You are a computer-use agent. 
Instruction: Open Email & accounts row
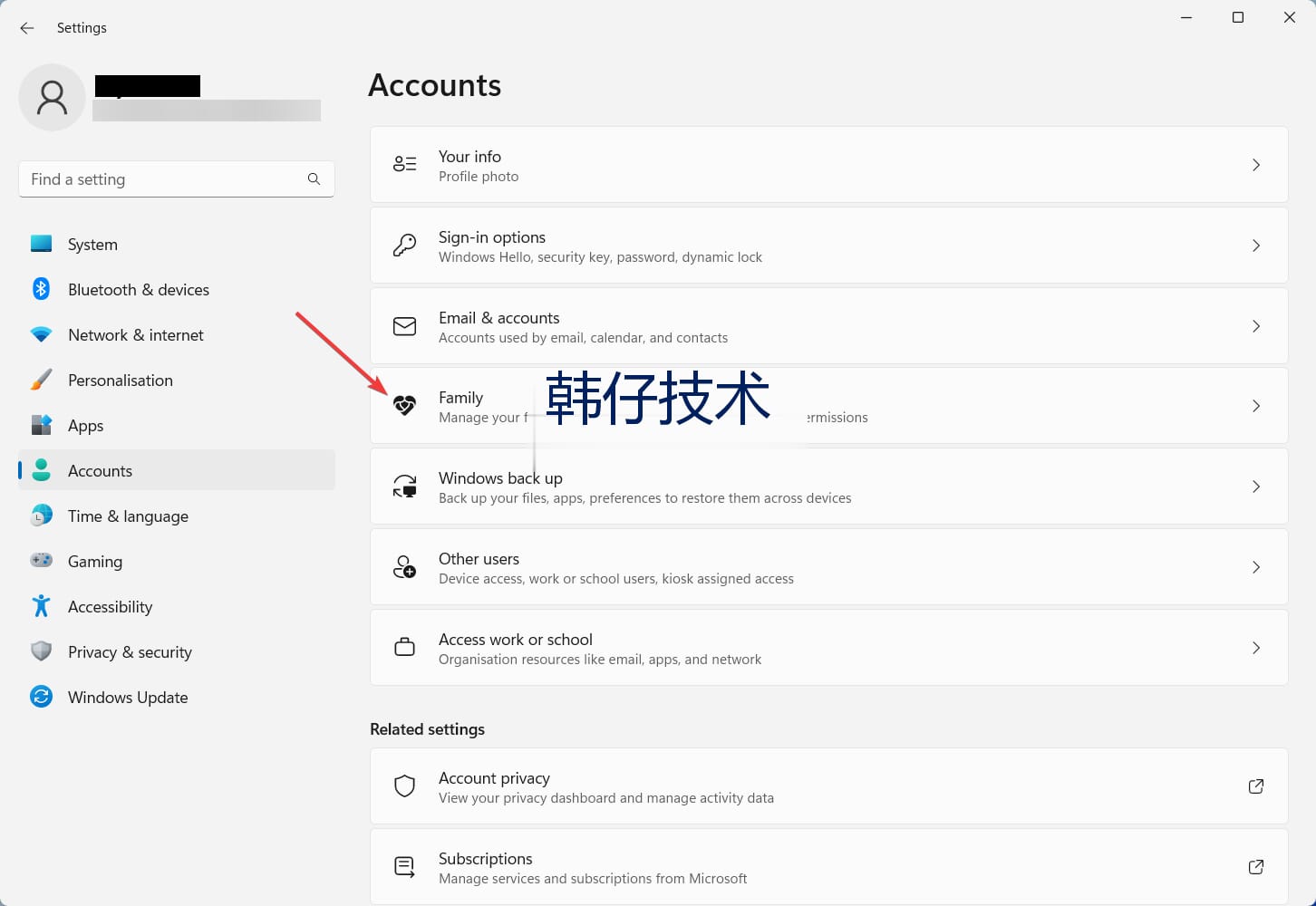pos(829,326)
